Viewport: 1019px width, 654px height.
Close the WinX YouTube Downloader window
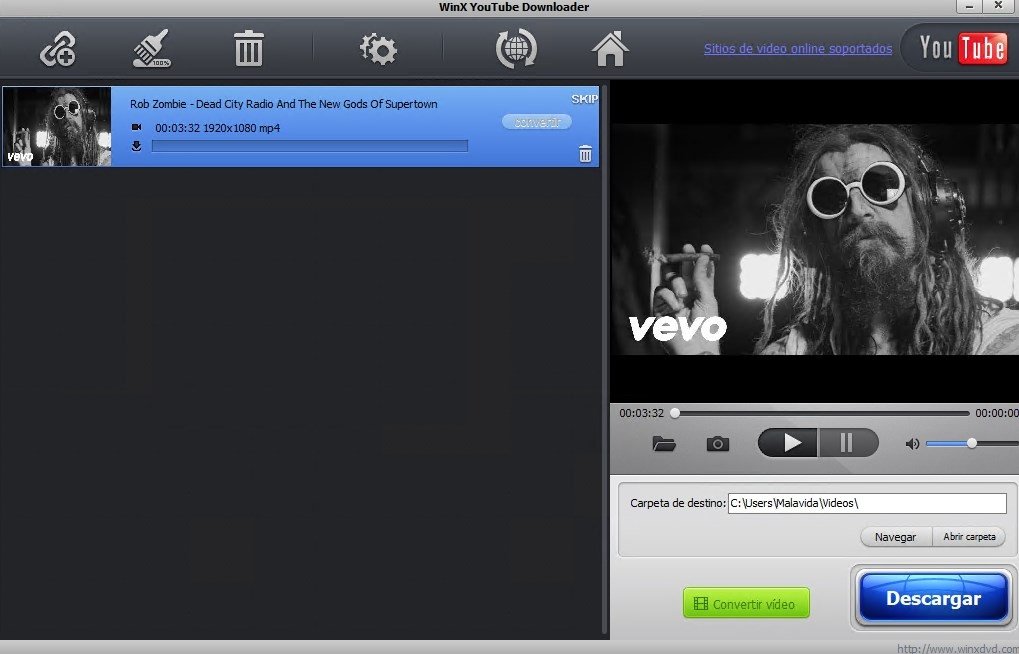[998, 7]
